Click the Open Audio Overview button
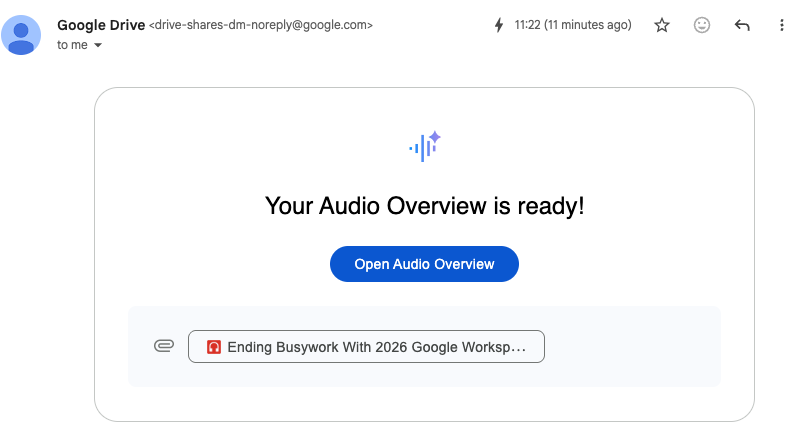The height and width of the screenshot is (448, 807). click(424, 264)
